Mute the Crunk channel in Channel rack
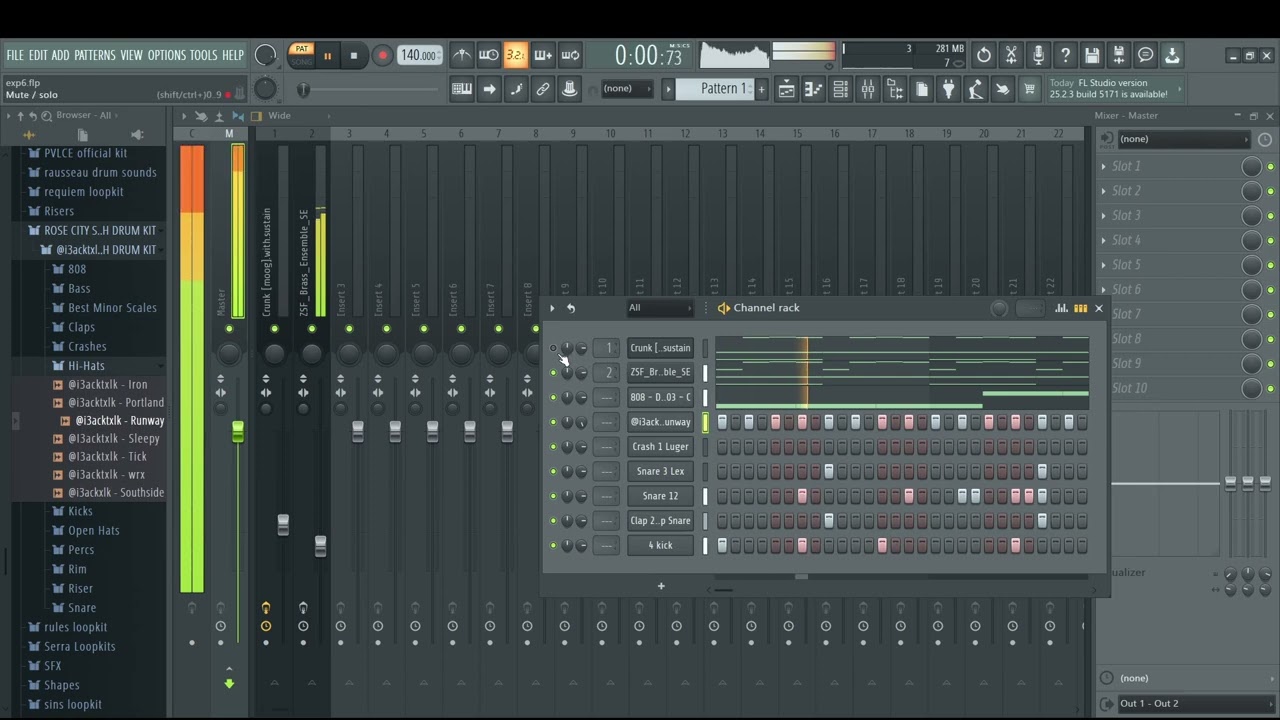 (x=553, y=348)
